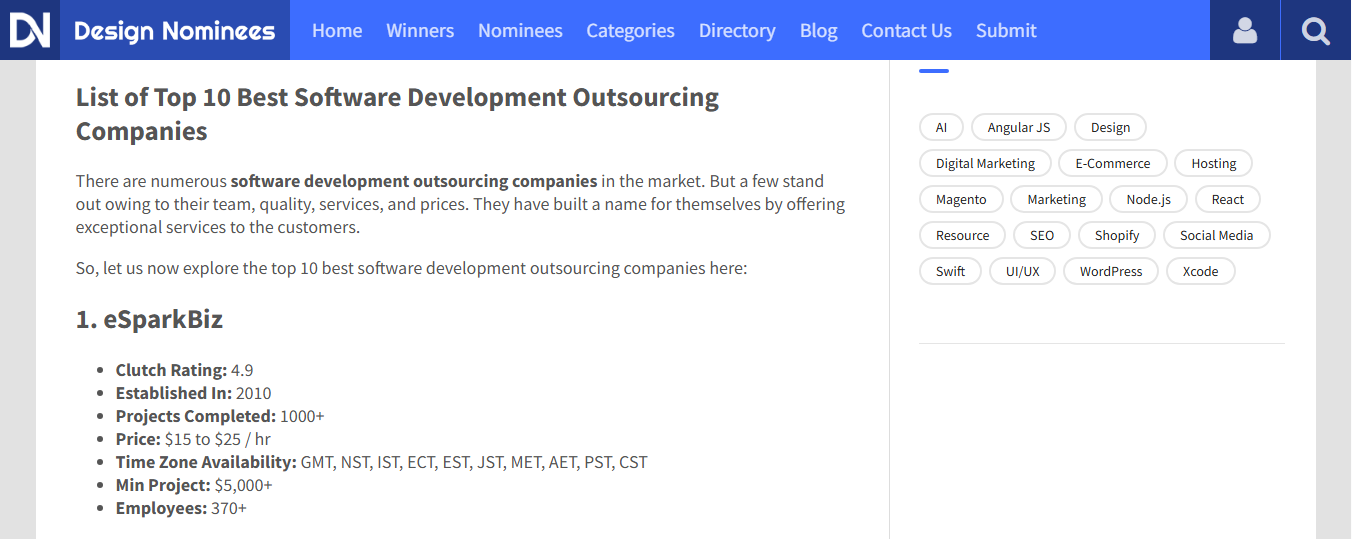This screenshot has width=1352, height=539.
Task: Click the '1. eSparkBiz' heading
Action: (x=150, y=320)
